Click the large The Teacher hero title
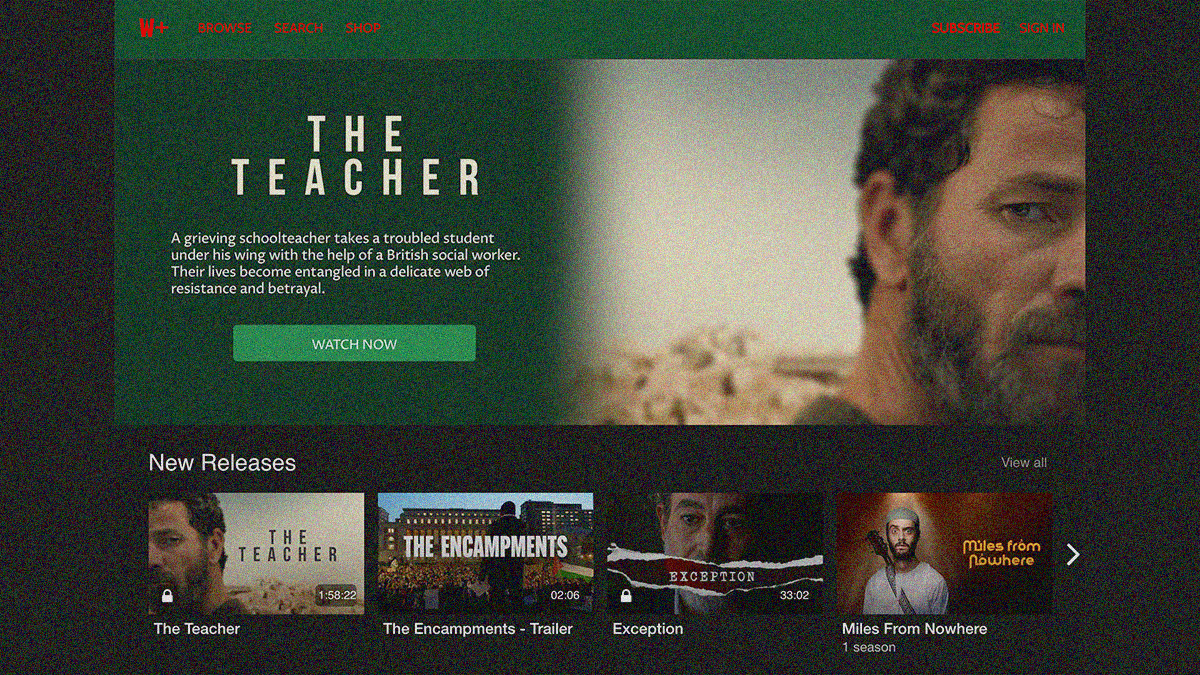This screenshot has width=1200, height=675. (x=356, y=156)
